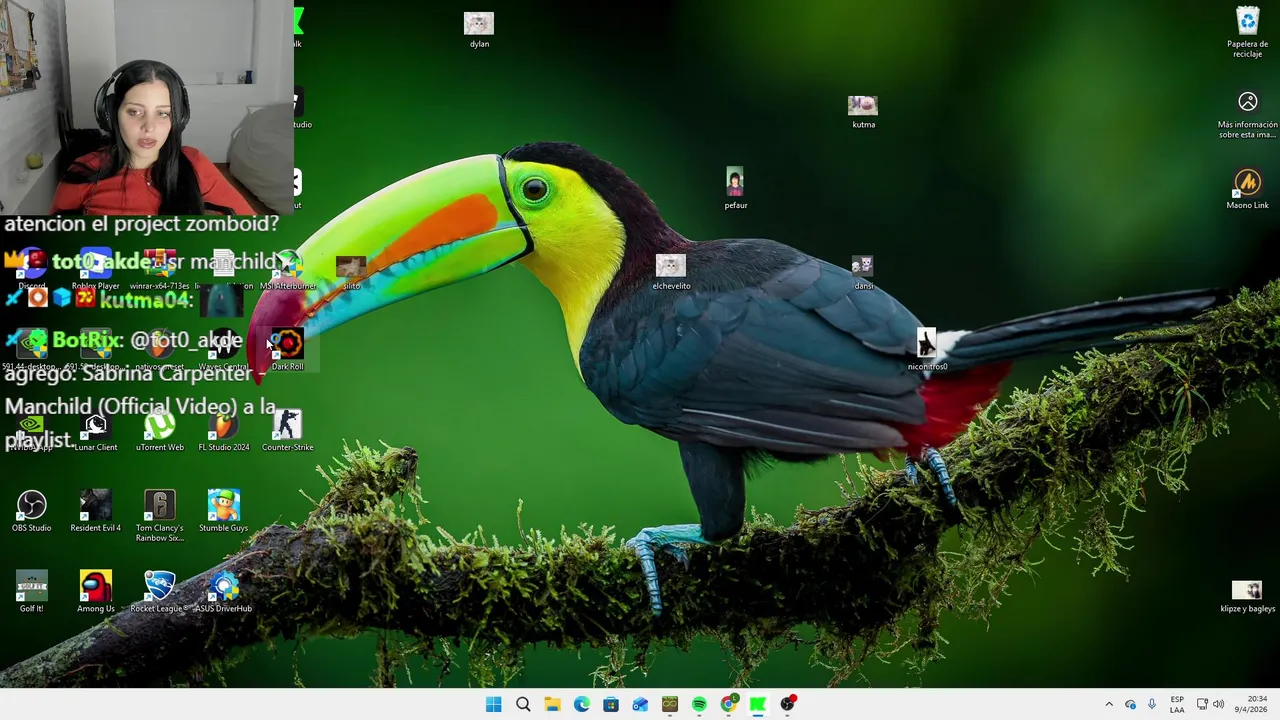Launch Counter-Strike desktop shortcut
Viewport: 1280px width, 720px height.
[x=287, y=431]
